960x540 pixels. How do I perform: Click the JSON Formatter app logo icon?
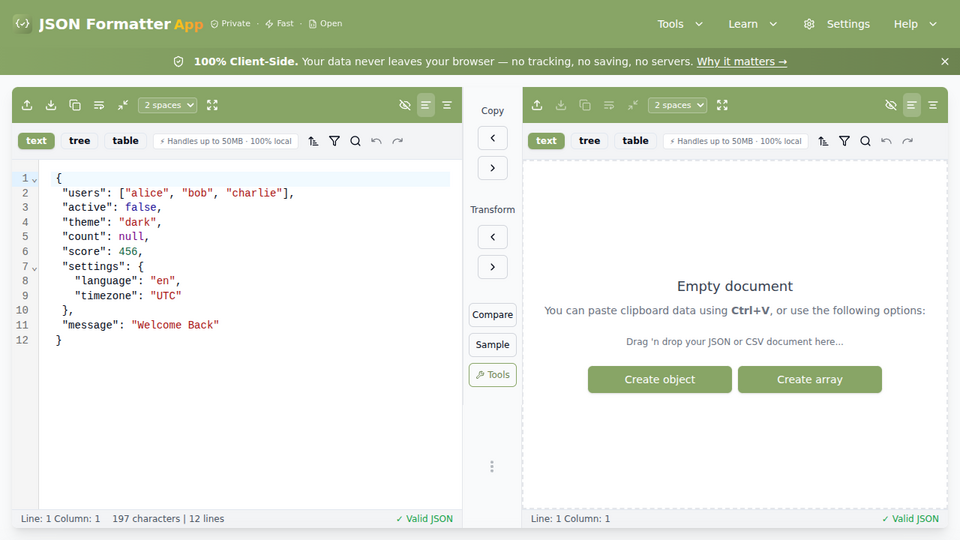click(x=23, y=24)
